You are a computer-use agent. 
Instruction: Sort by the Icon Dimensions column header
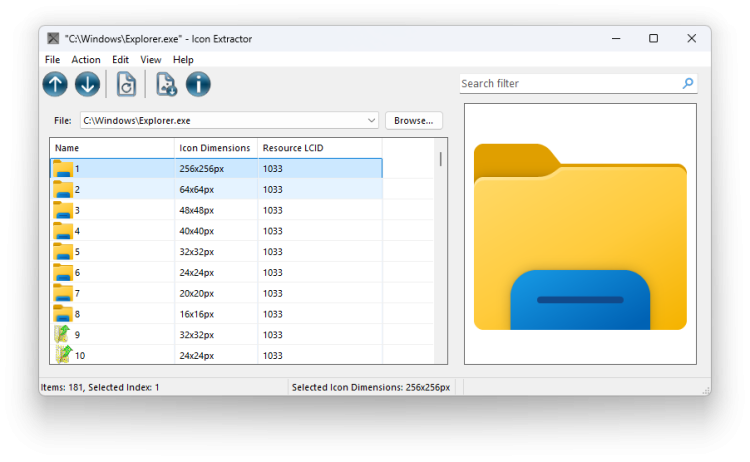coord(215,148)
